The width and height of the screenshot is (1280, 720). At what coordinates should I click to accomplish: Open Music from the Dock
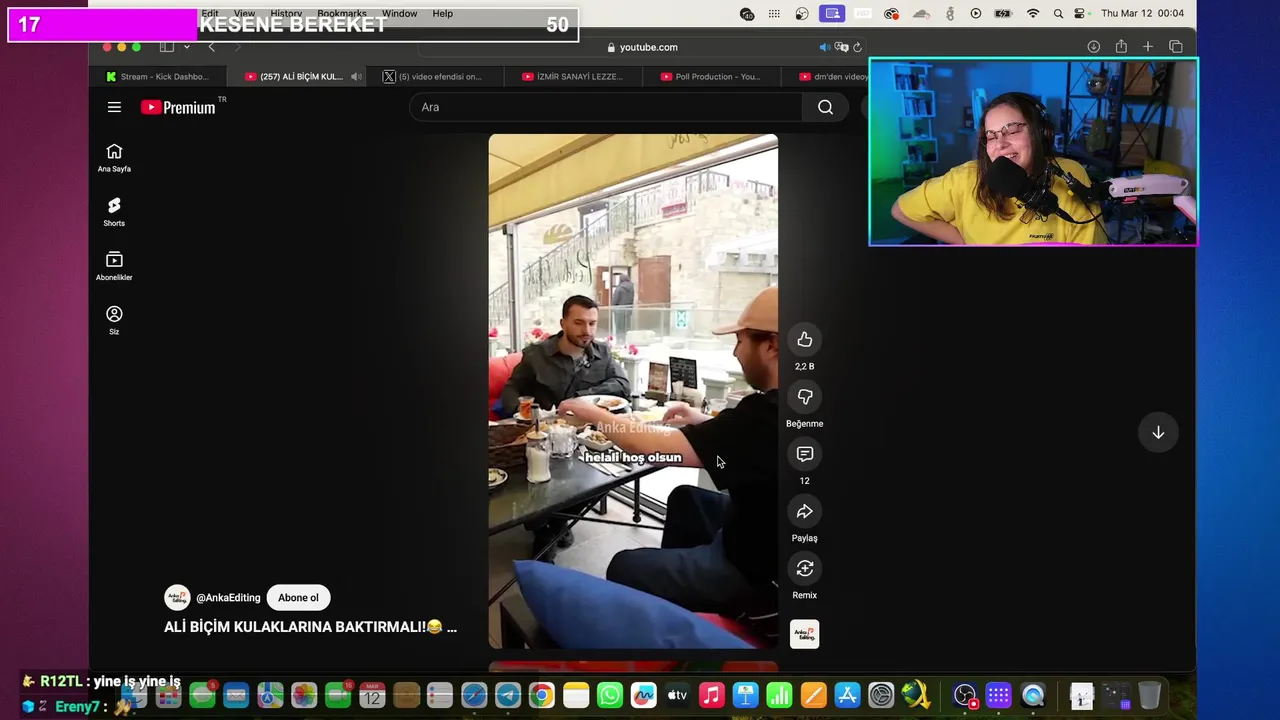[711, 695]
